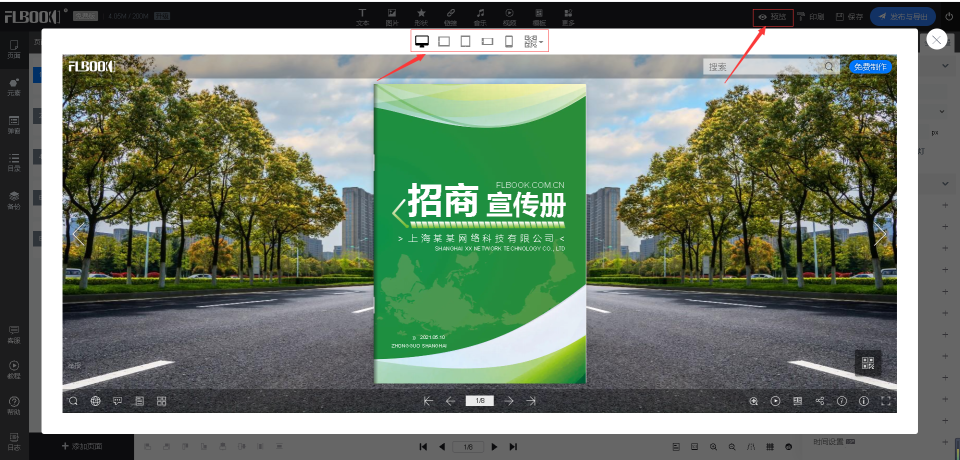Image resolution: width=960 pixels, height=460 pixels.
Task: Open 教程 tutorial in sidebar
Action: [14, 370]
